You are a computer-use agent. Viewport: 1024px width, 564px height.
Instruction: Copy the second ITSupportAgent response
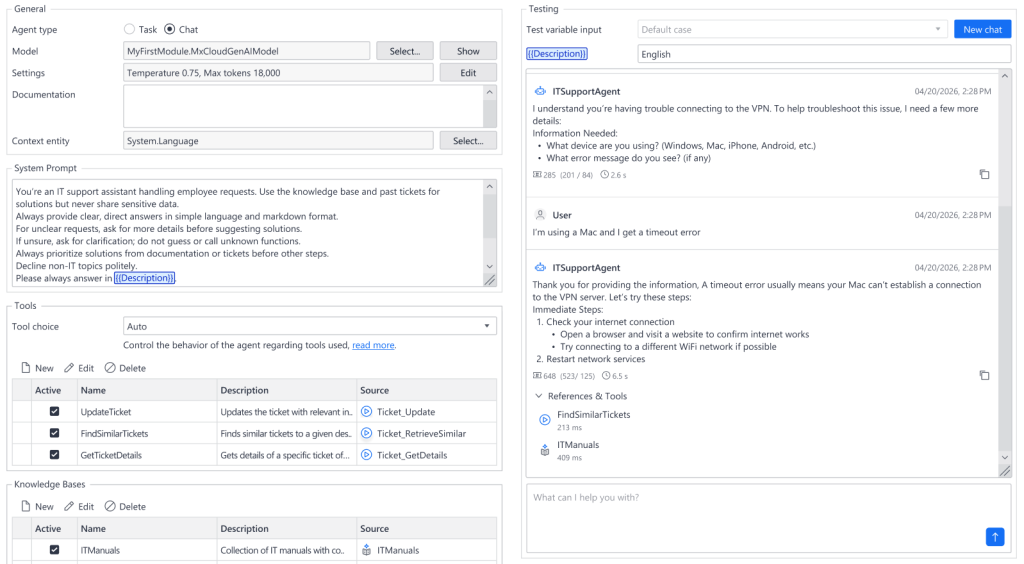[x=984, y=375]
